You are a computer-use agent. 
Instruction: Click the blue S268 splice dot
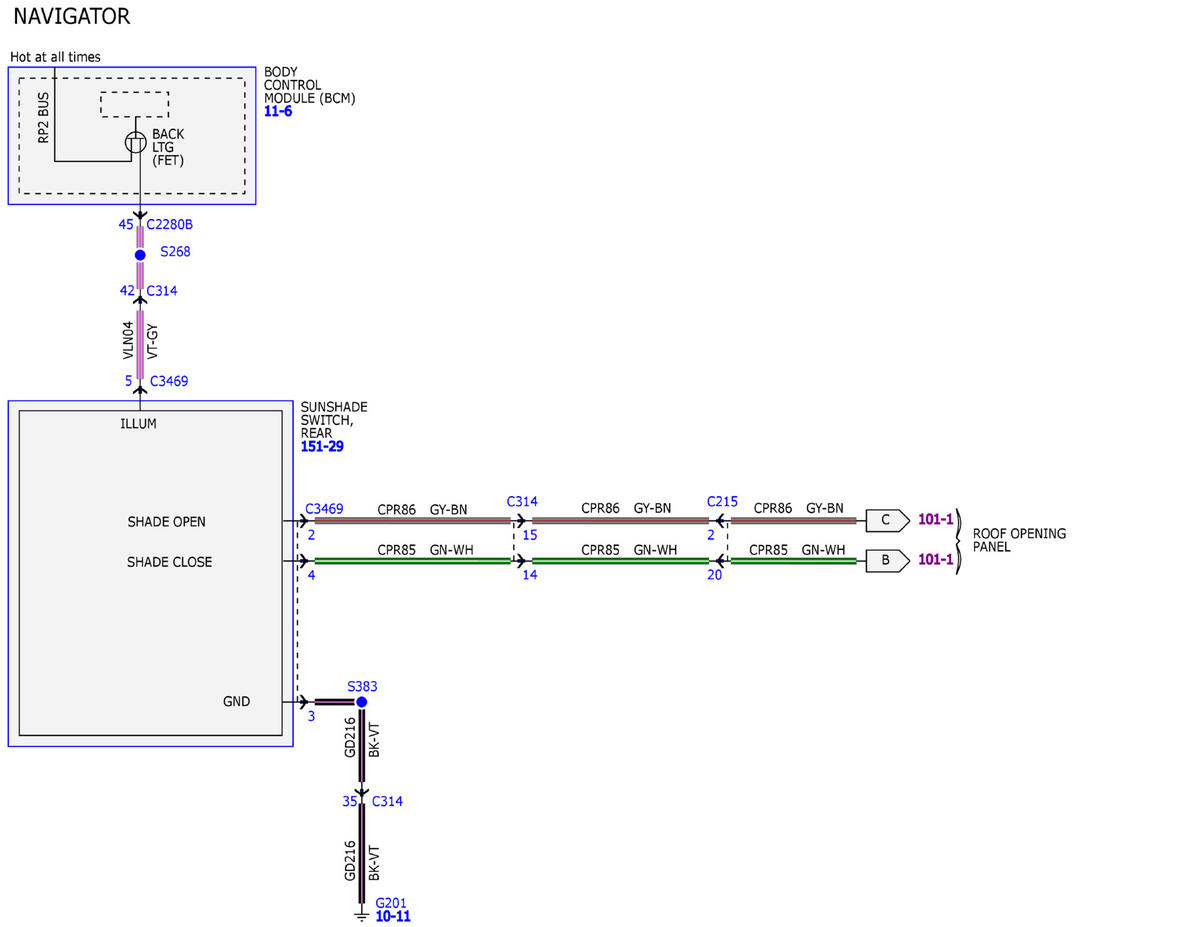(x=140, y=255)
